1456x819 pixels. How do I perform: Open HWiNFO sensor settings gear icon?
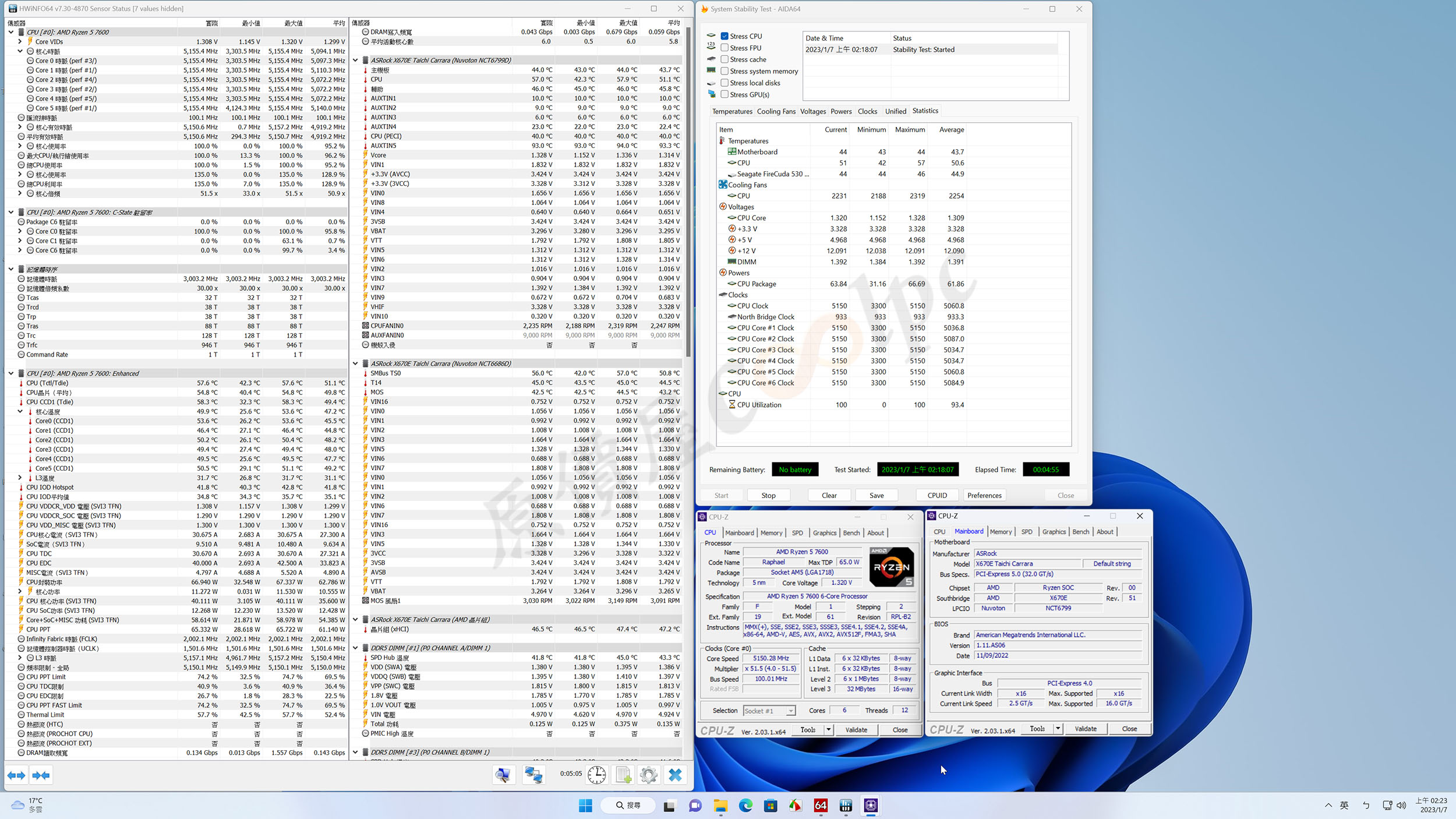(648, 775)
